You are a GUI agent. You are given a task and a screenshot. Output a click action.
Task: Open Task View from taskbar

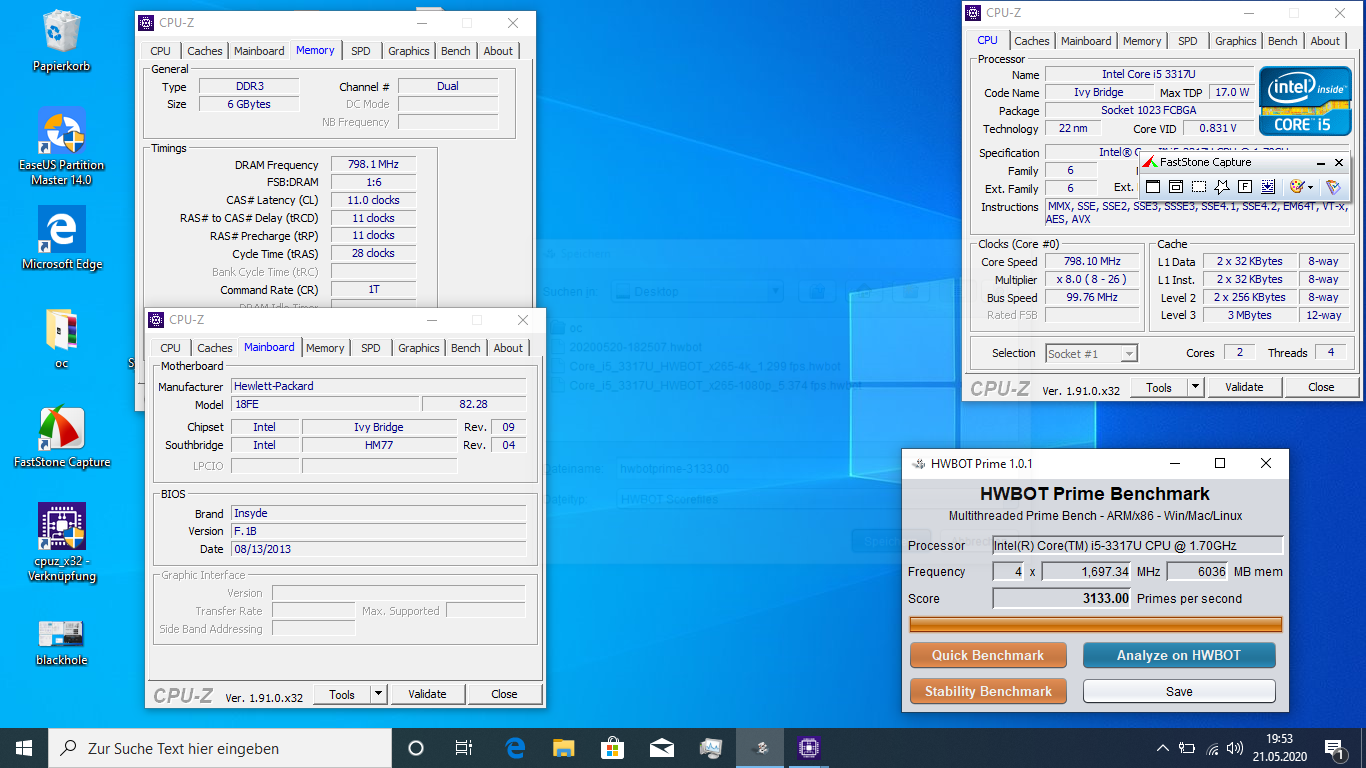click(x=464, y=748)
